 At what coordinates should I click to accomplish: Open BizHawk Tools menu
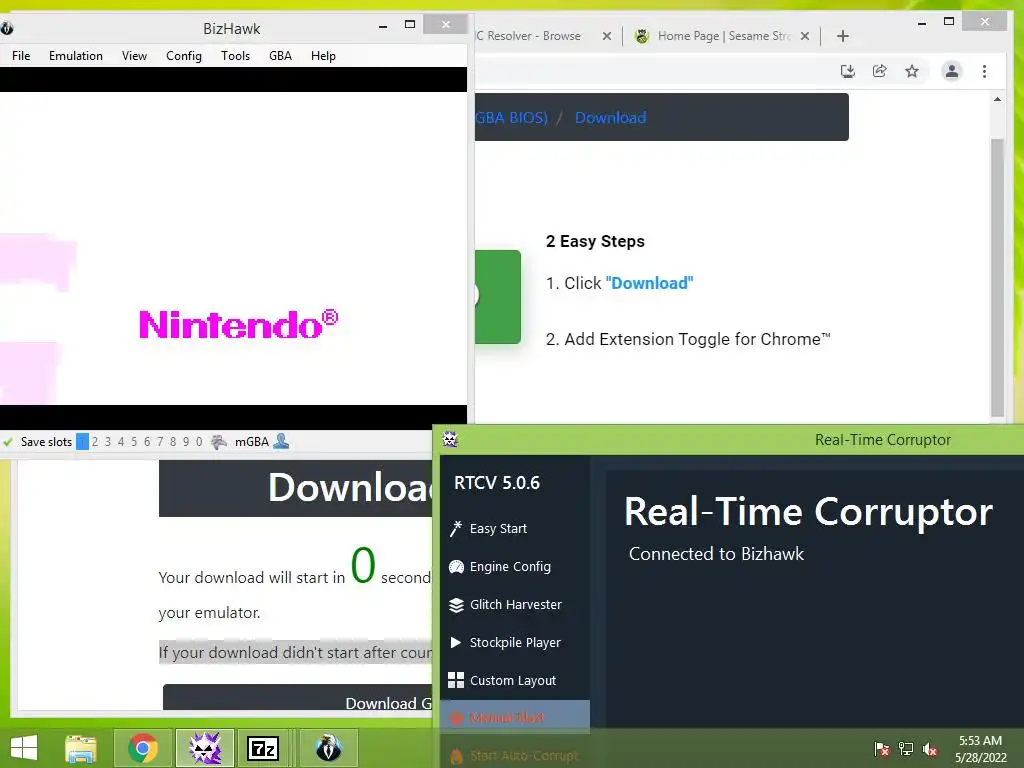pyautogui.click(x=235, y=56)
